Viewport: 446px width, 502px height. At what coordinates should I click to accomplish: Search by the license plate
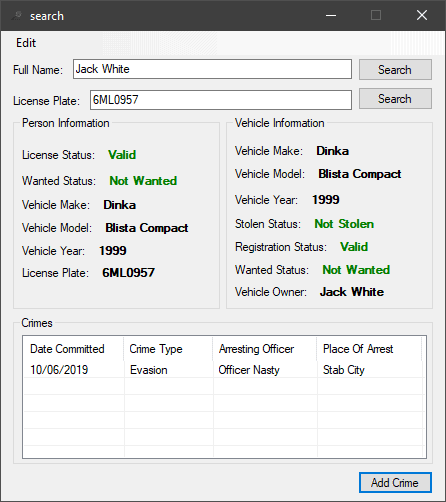(395, 99)
